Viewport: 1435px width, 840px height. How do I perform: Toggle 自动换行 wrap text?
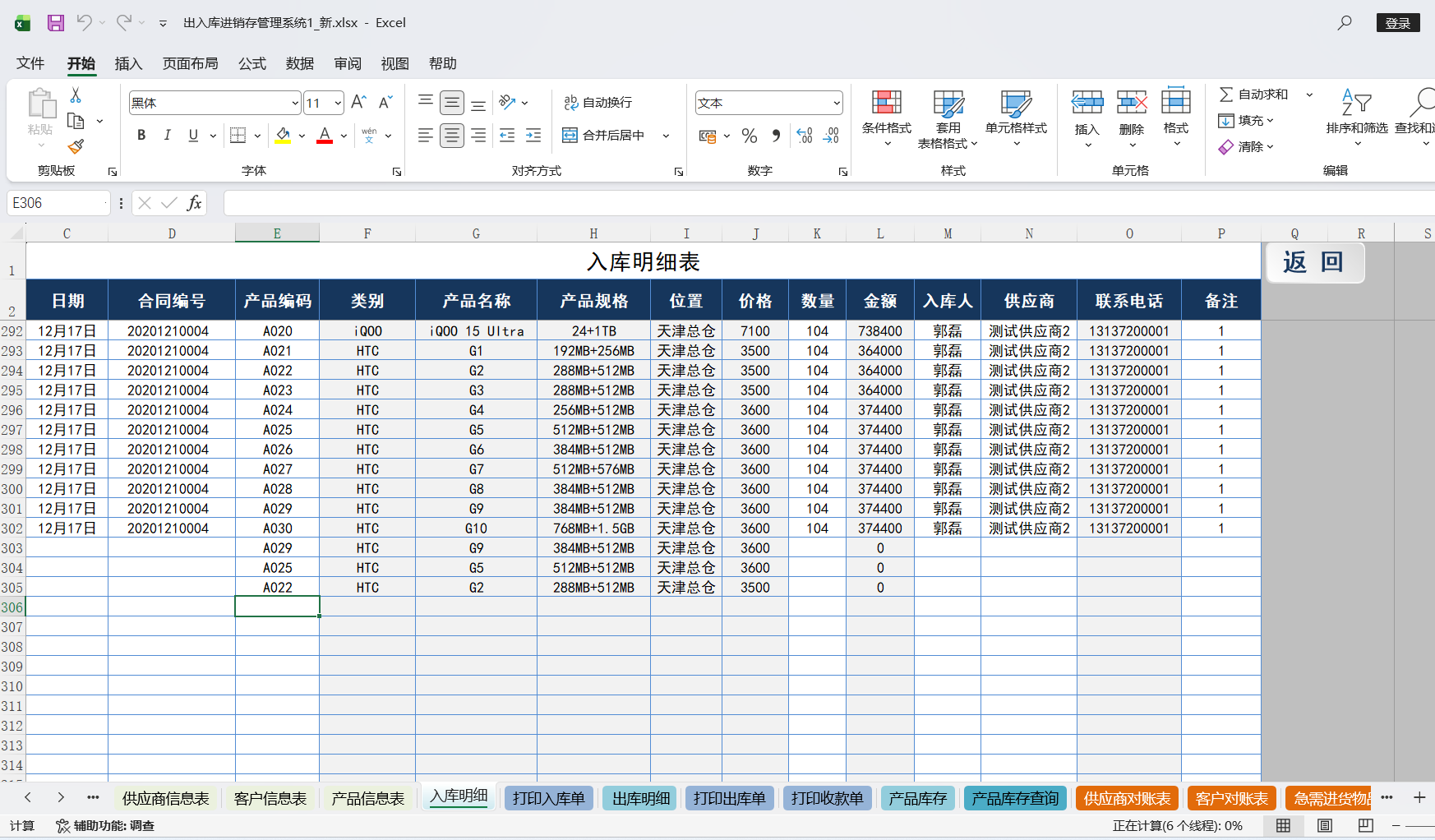pyautogui.click(x=598, y=102)
